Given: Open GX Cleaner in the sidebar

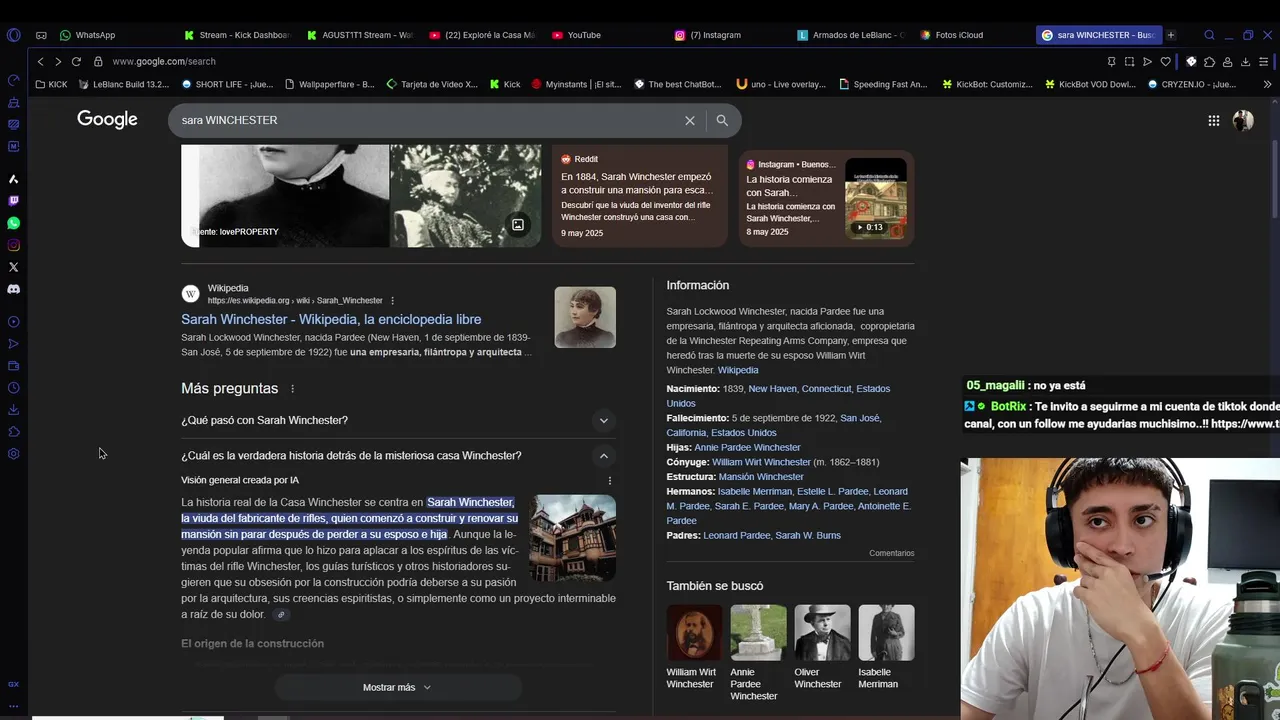Looking at the screenshot, I should [x=13, y=102].
